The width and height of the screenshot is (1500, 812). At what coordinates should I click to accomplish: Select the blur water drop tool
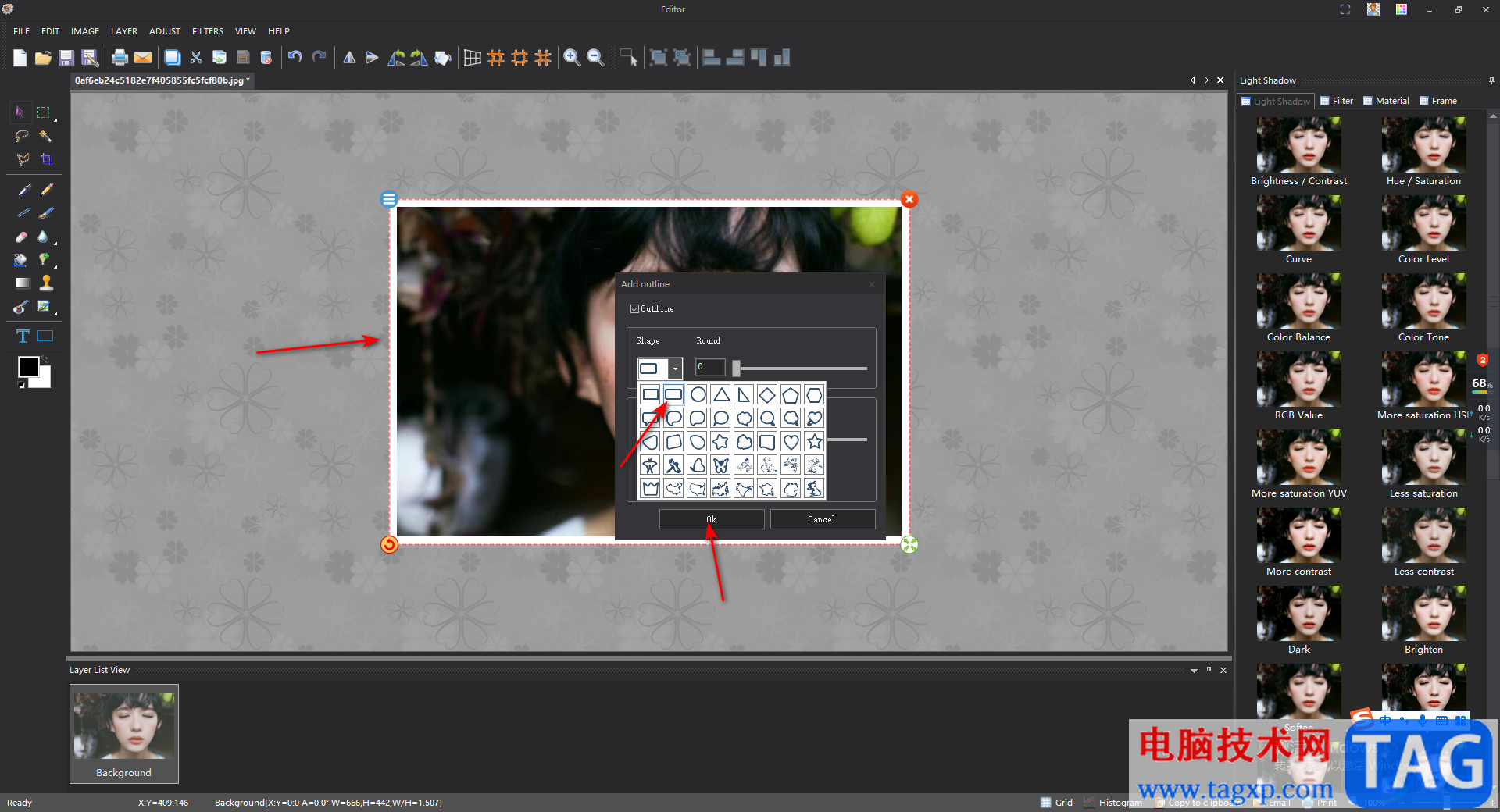[43, 237]
